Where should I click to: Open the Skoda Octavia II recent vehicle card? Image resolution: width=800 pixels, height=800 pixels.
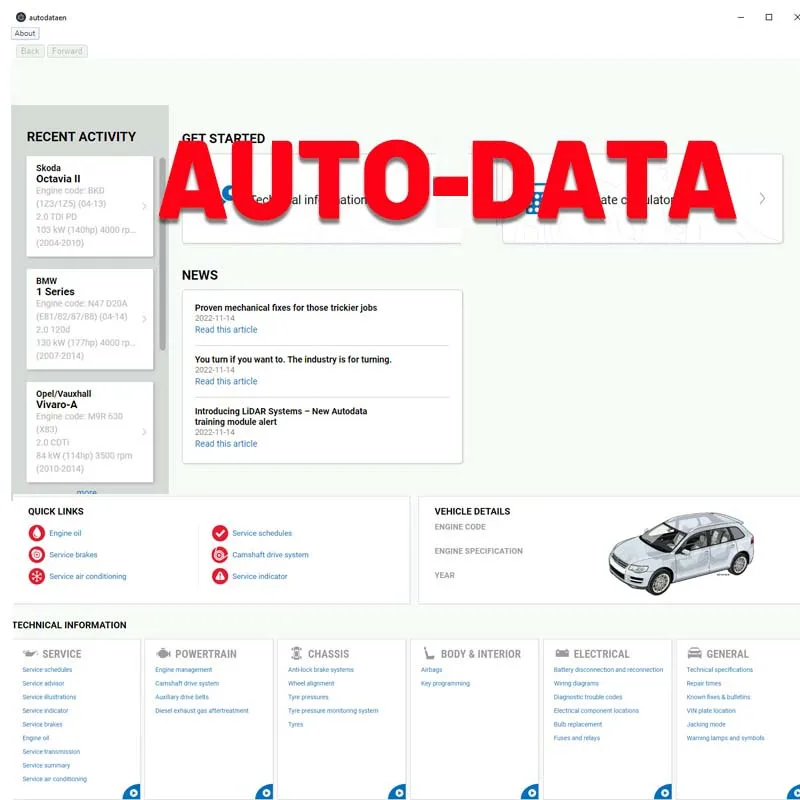coord(90,206)
